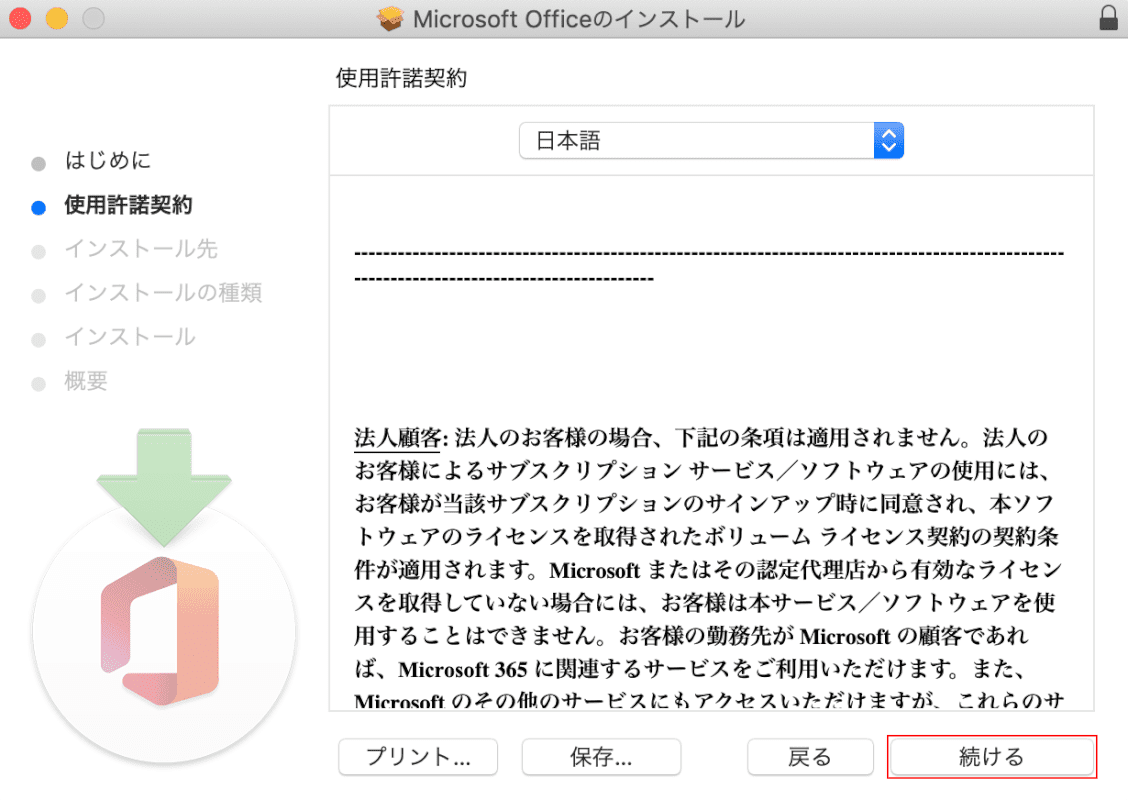Select the はじめに step in the sidebar
Image resolution: width=1128 pixels, height=800 pixels.
point(108,161)
